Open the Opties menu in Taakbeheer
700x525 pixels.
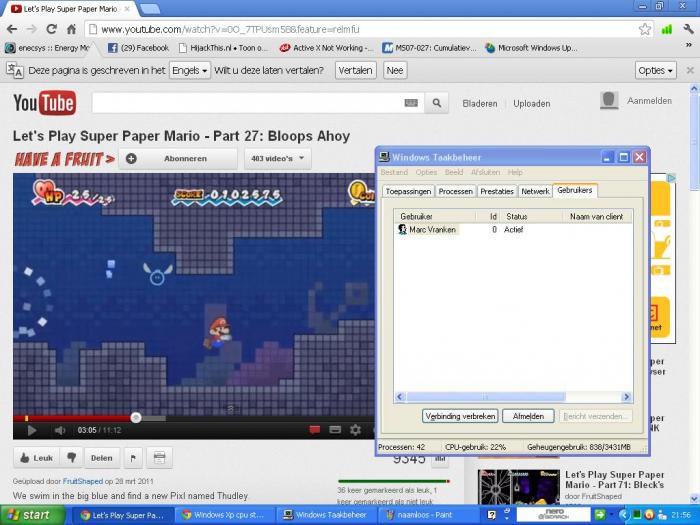tap(426, 172)
